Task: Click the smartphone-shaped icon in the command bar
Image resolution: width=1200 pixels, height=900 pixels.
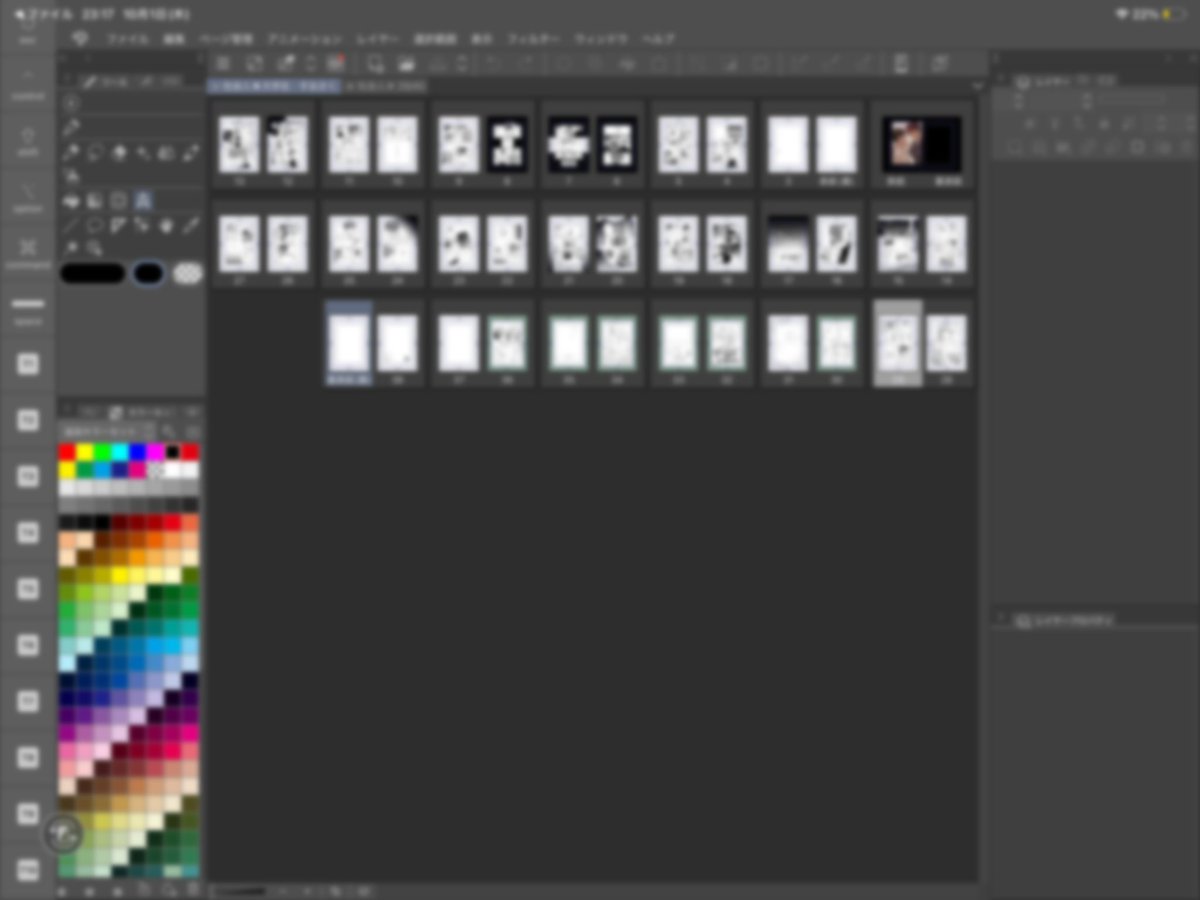Action: pos(901,64)
